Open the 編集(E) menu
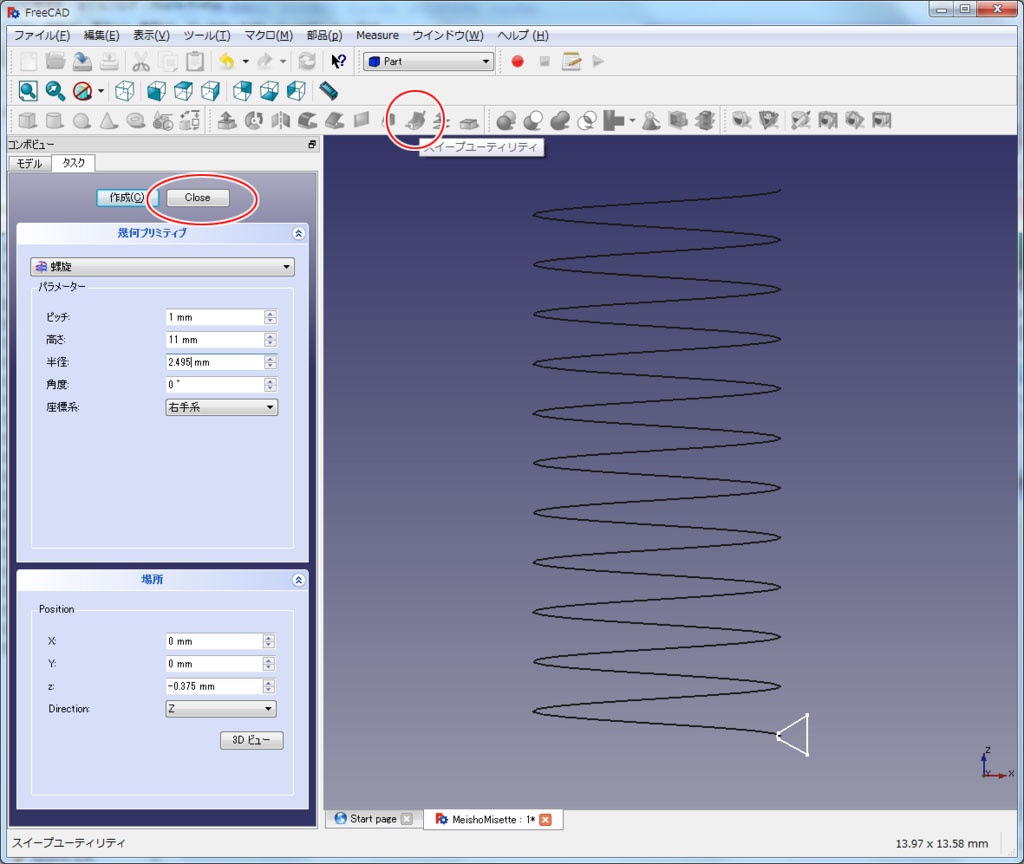Image resolution: width=1024 pixels, height=864 pixels. [x=101, y=35]
